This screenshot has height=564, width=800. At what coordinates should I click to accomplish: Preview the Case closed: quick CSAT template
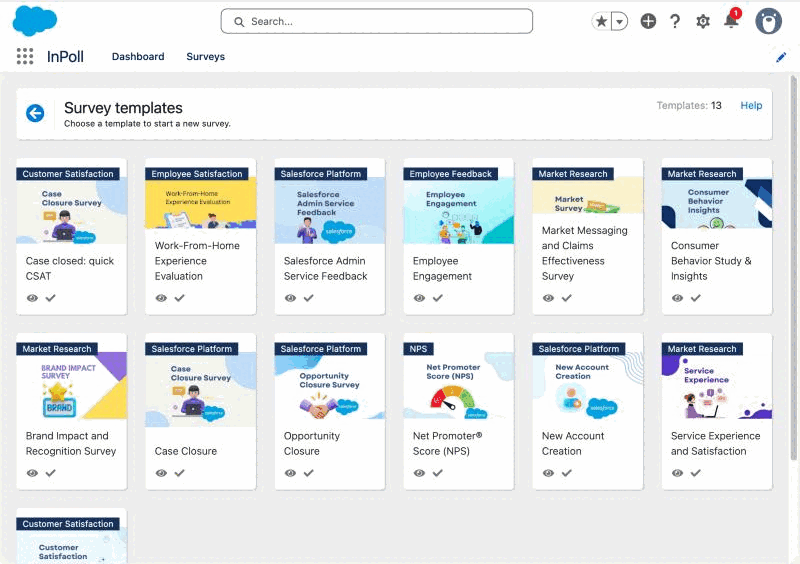pos(32,298)
